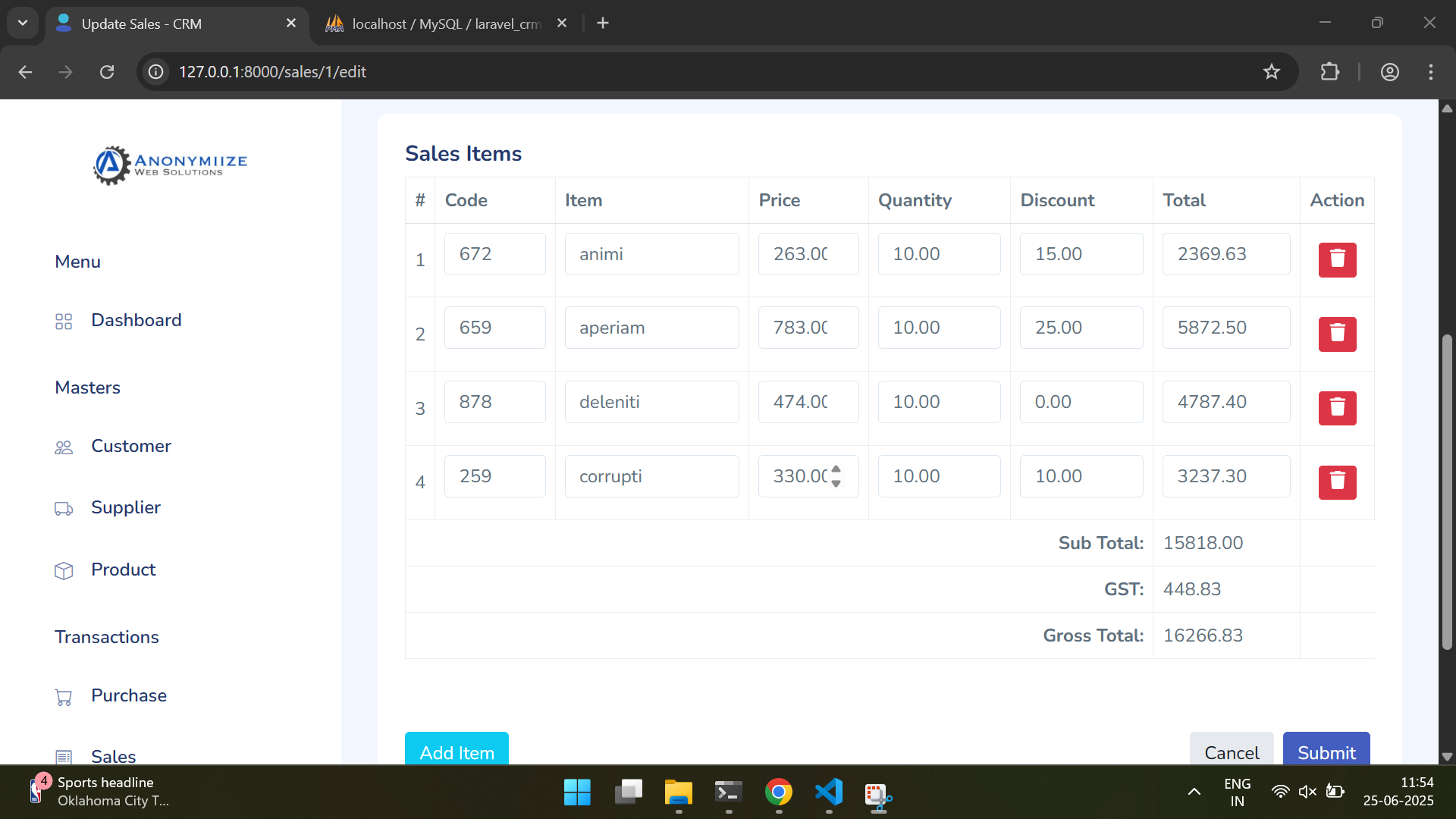Click the total field showing 5872.50
1456x819 pixels.
pos(1226,328)
